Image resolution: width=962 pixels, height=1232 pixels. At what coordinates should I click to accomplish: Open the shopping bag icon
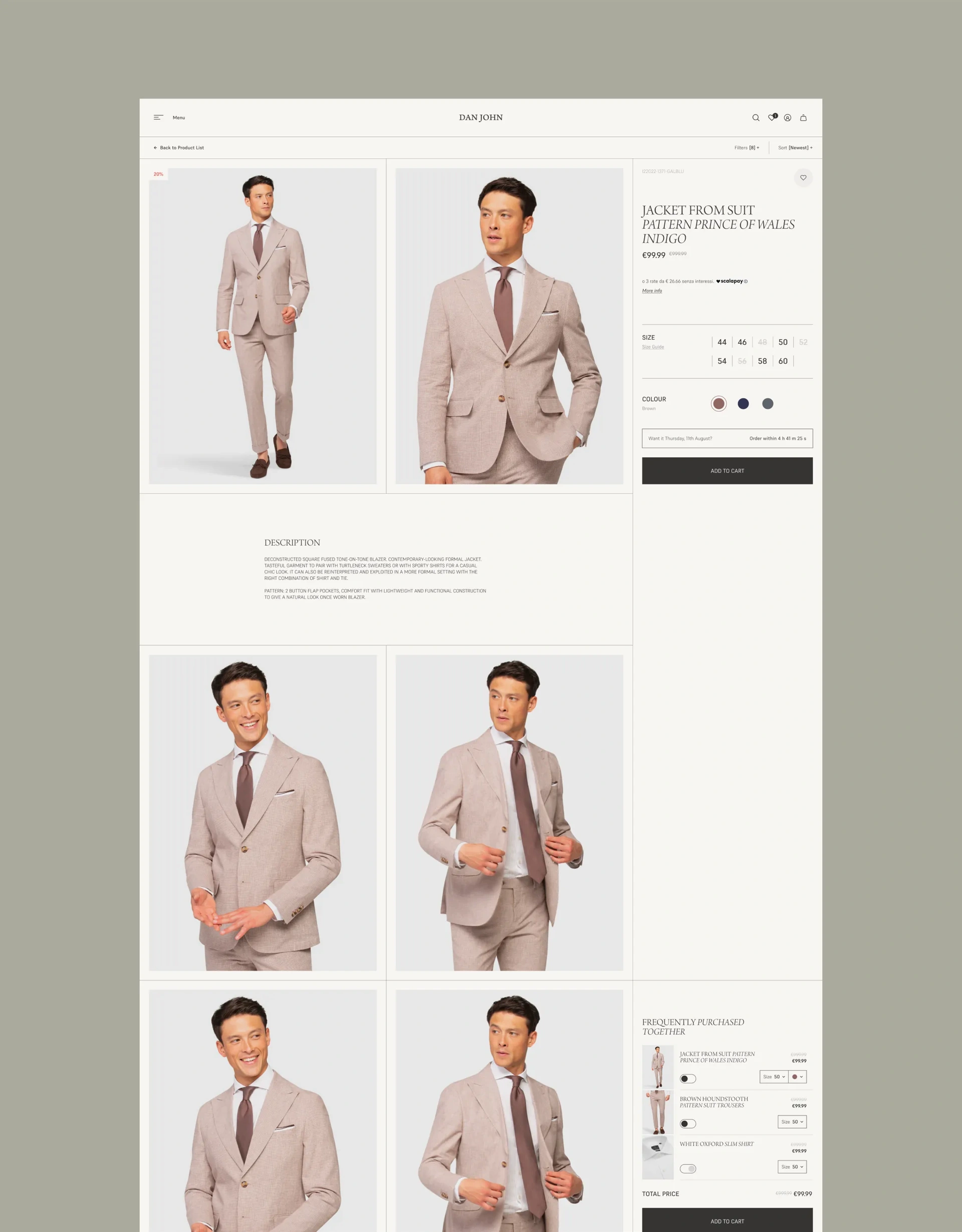(804, 118)
